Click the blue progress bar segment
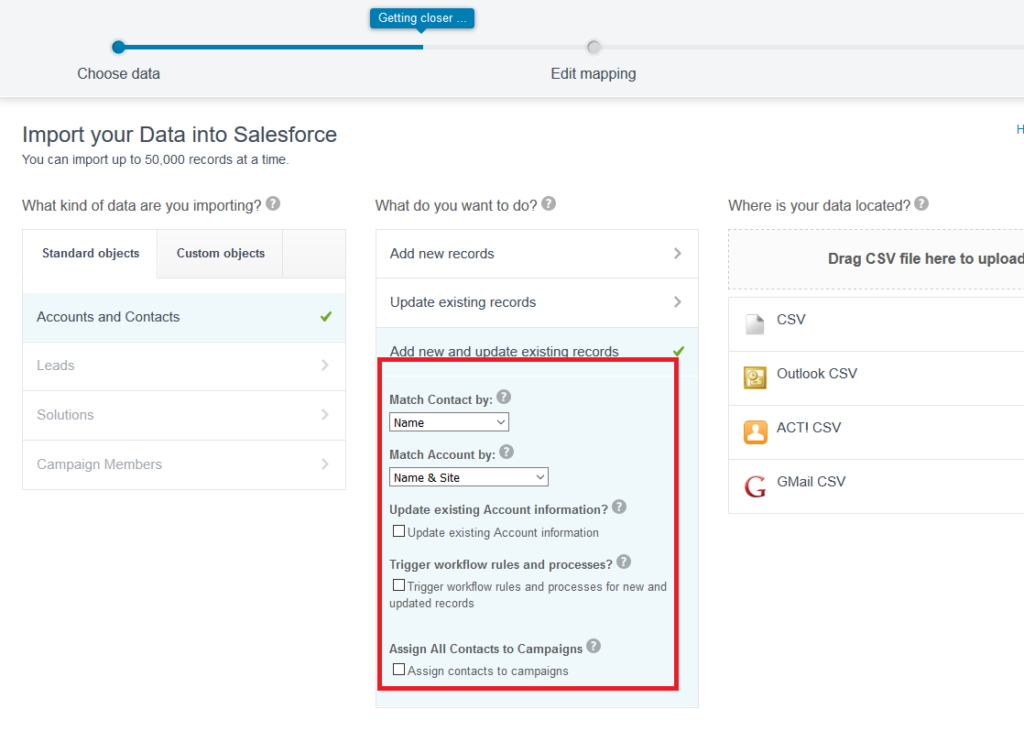The image size is (1024, 731). [x=273, y=47]
